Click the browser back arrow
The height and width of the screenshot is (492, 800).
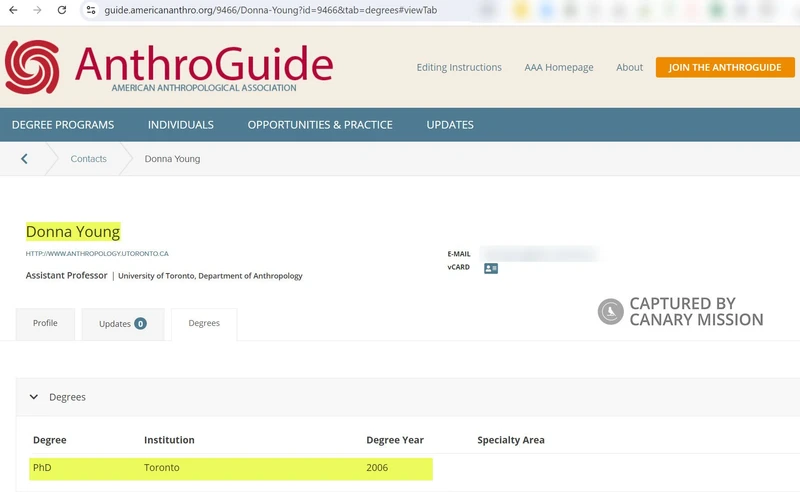pos(12,10)
